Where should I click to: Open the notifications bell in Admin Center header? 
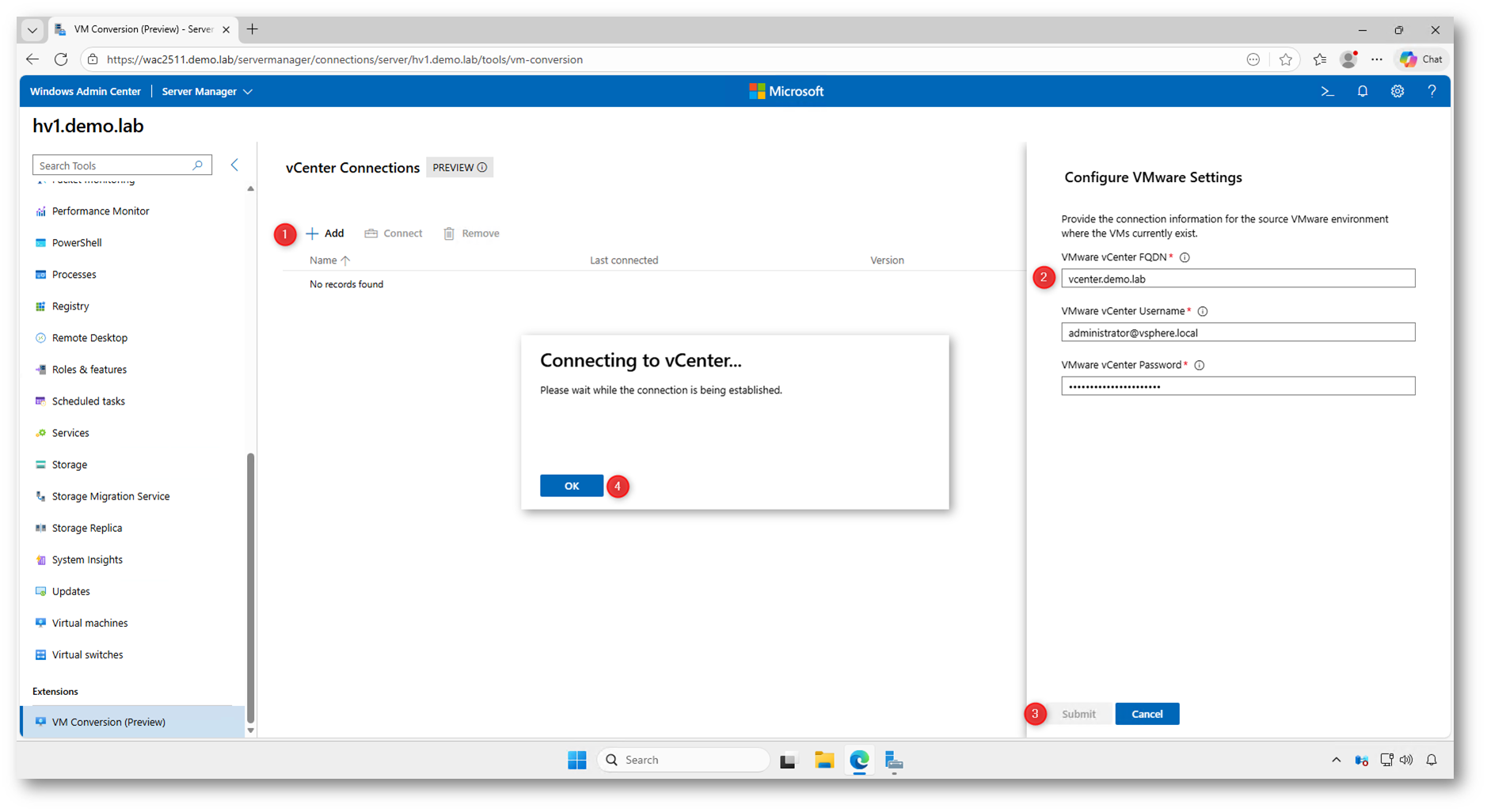(1362, 92)
